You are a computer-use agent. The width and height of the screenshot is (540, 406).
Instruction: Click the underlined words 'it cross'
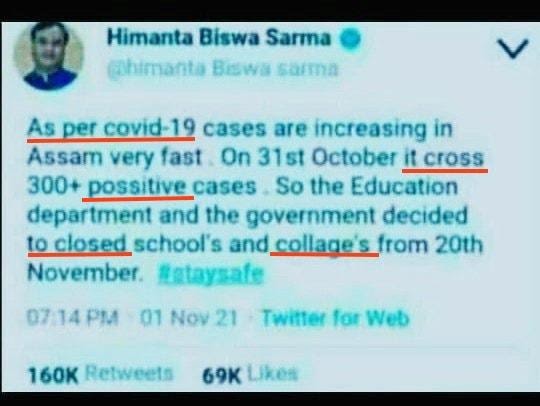click(x=444, y=158)
